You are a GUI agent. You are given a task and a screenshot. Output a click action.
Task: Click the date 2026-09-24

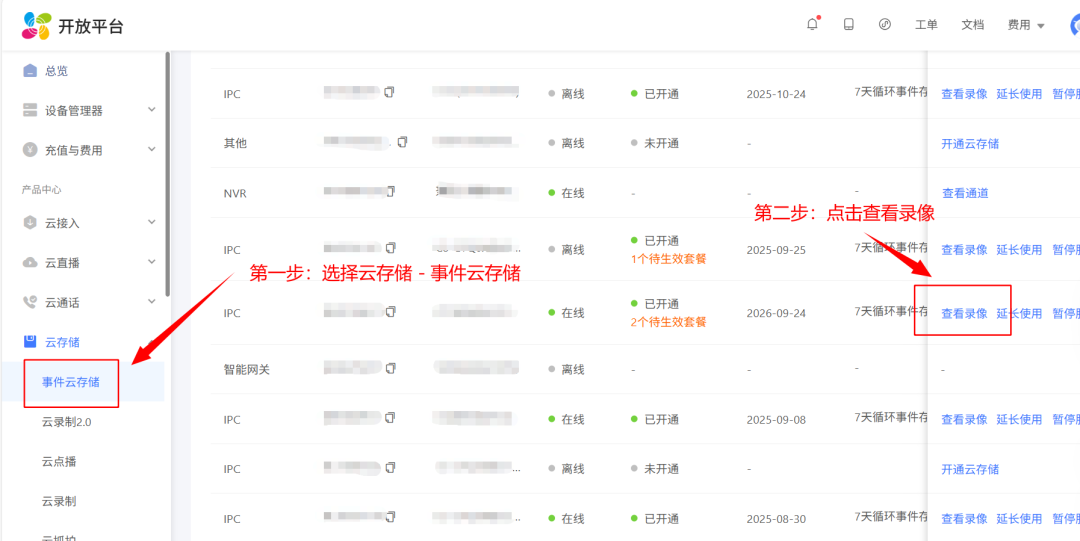coord(776,314)
